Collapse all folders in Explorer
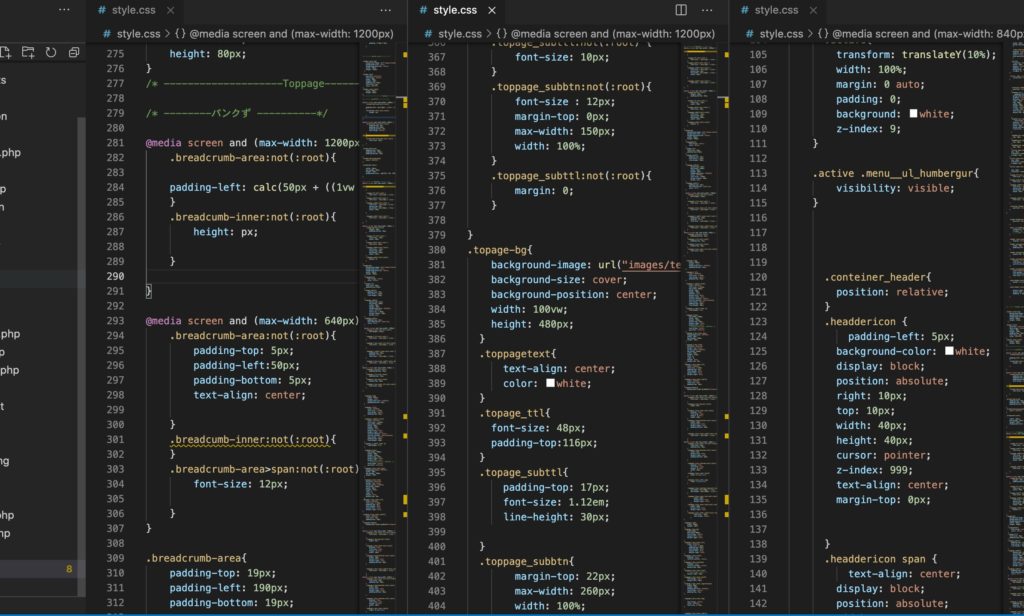 74,52
